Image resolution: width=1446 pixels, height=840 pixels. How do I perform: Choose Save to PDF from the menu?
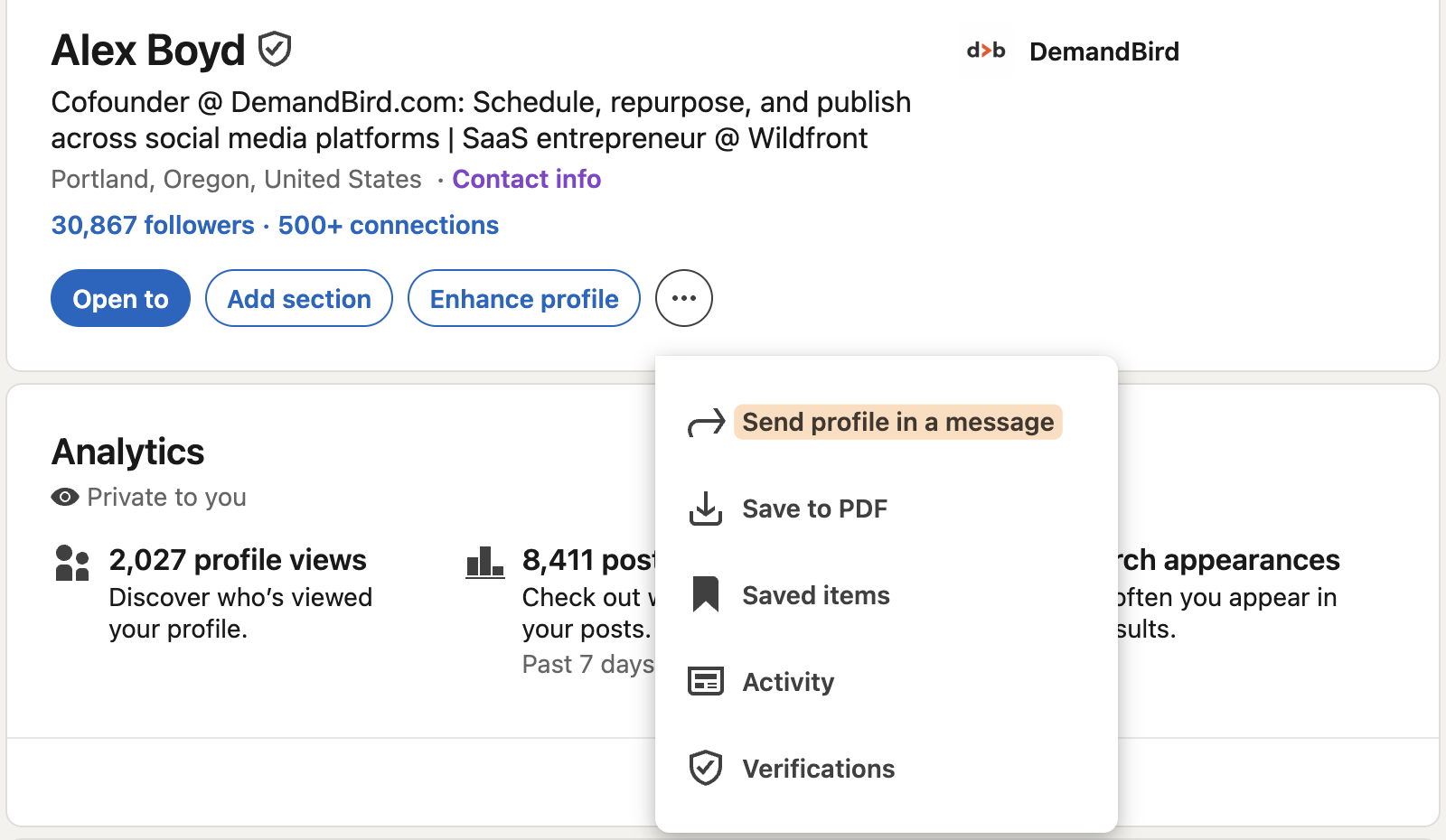click(x=814, y=509)
